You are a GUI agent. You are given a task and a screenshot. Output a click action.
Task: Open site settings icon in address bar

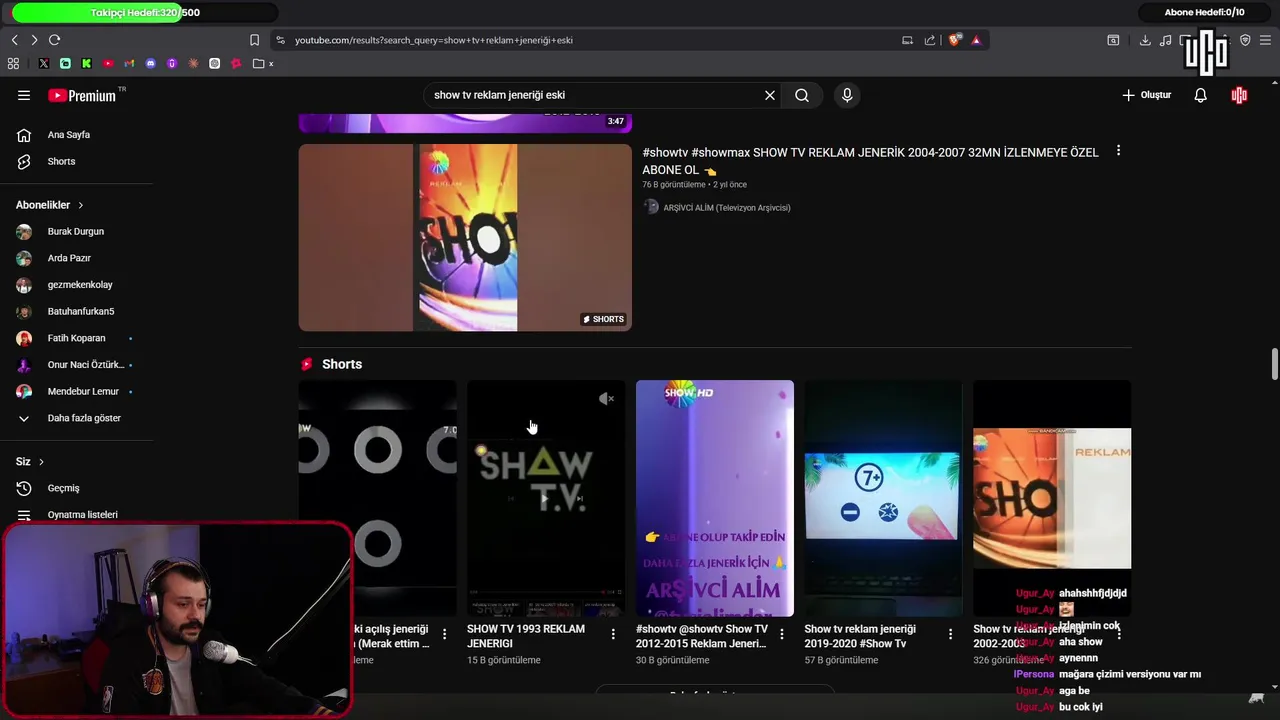click(281, 40)
